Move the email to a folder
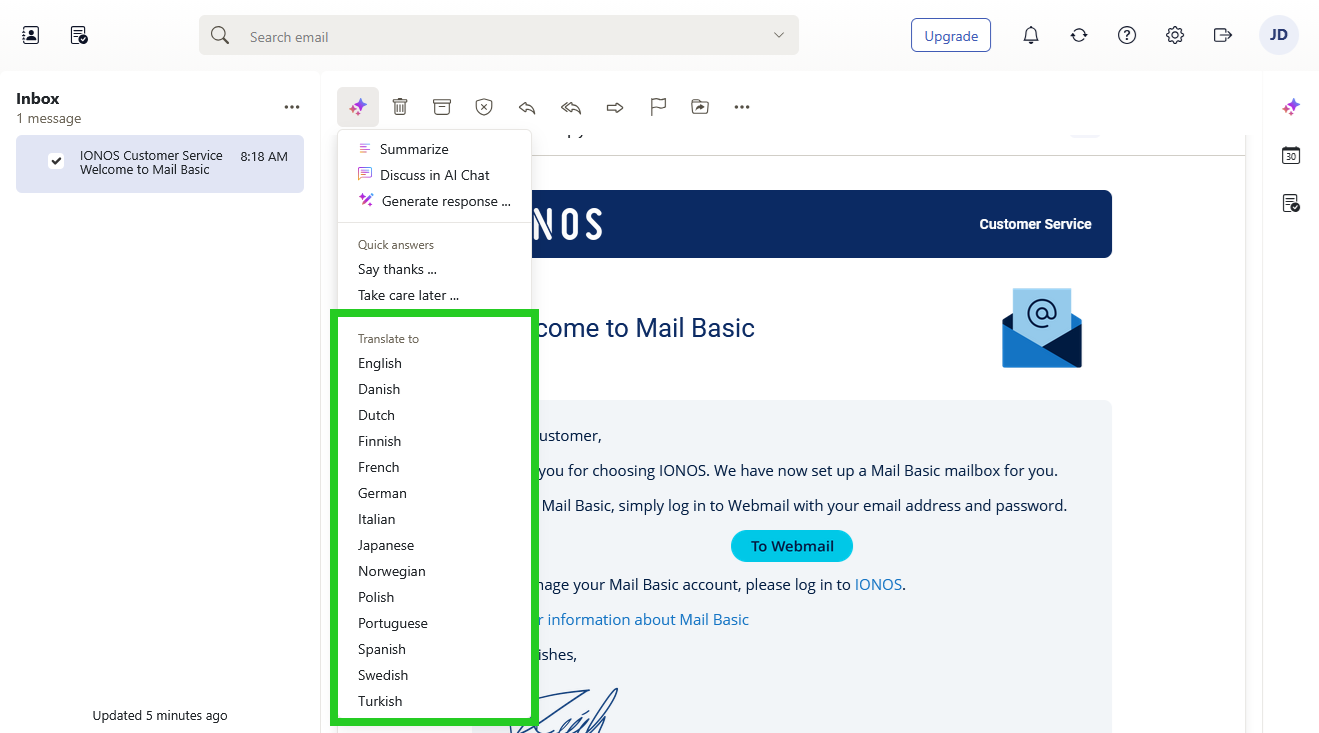1319x733 pixels. (x=699, y=107)
